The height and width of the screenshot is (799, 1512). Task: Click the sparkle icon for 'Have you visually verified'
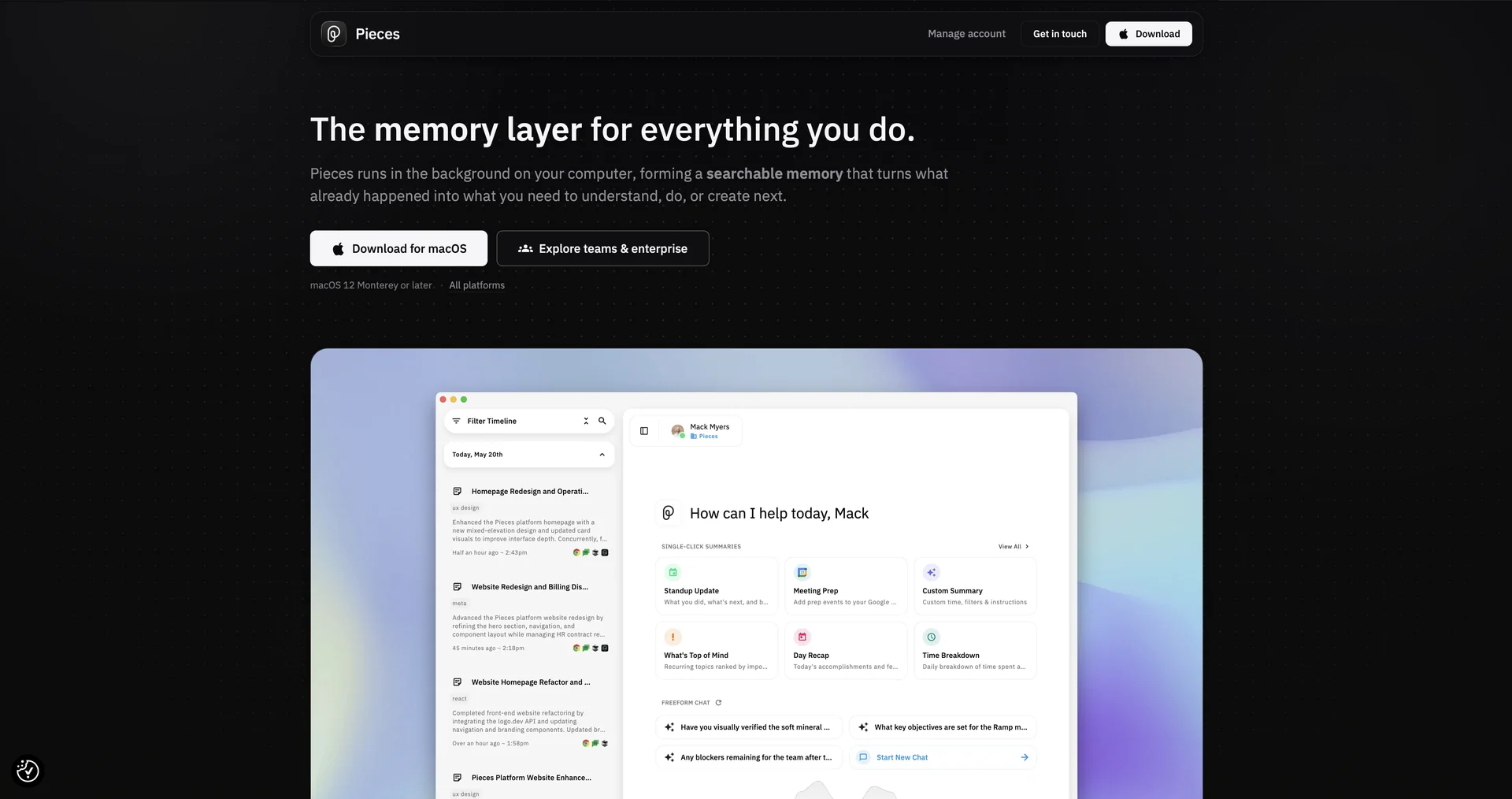[x=669, y=727]
